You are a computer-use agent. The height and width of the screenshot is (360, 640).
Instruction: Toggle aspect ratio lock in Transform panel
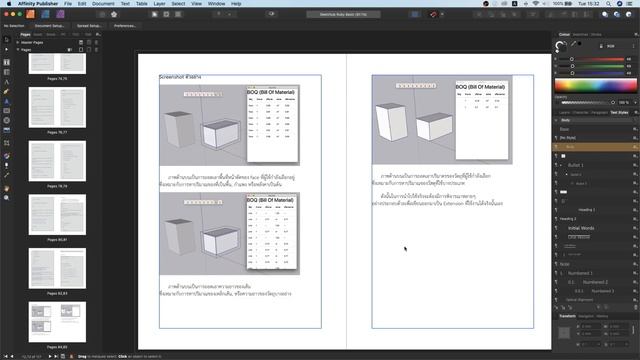click(633, 330)
